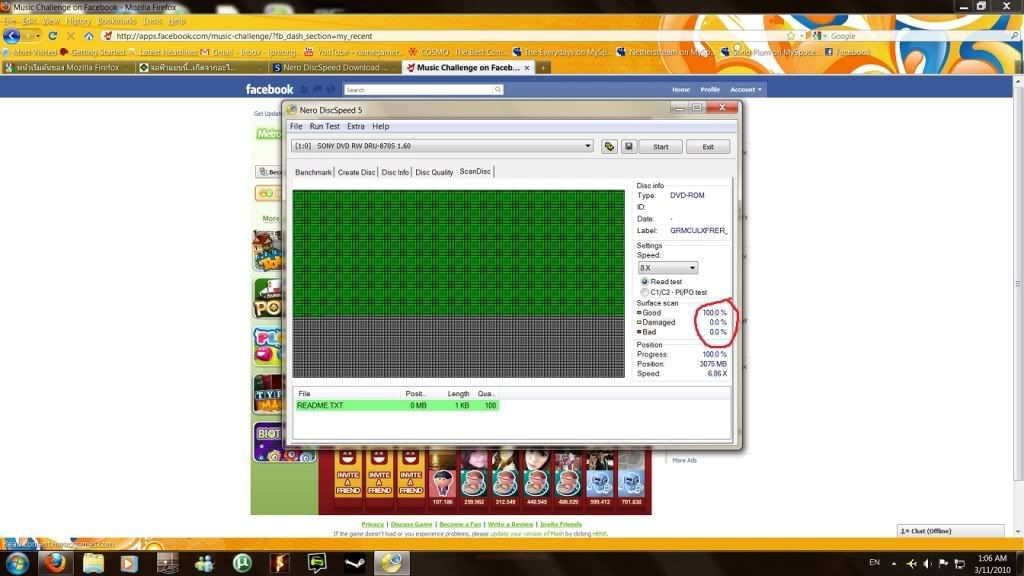The height and width of the screenshot is (576, 1024).
Task: Switch to the Nero DiscSpeed Download browser tab
Action: point(332,67)
